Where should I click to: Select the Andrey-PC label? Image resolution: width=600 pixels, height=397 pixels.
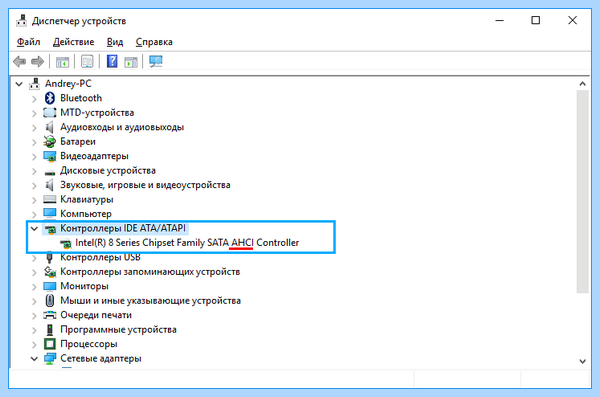click(x=68, y=83)
